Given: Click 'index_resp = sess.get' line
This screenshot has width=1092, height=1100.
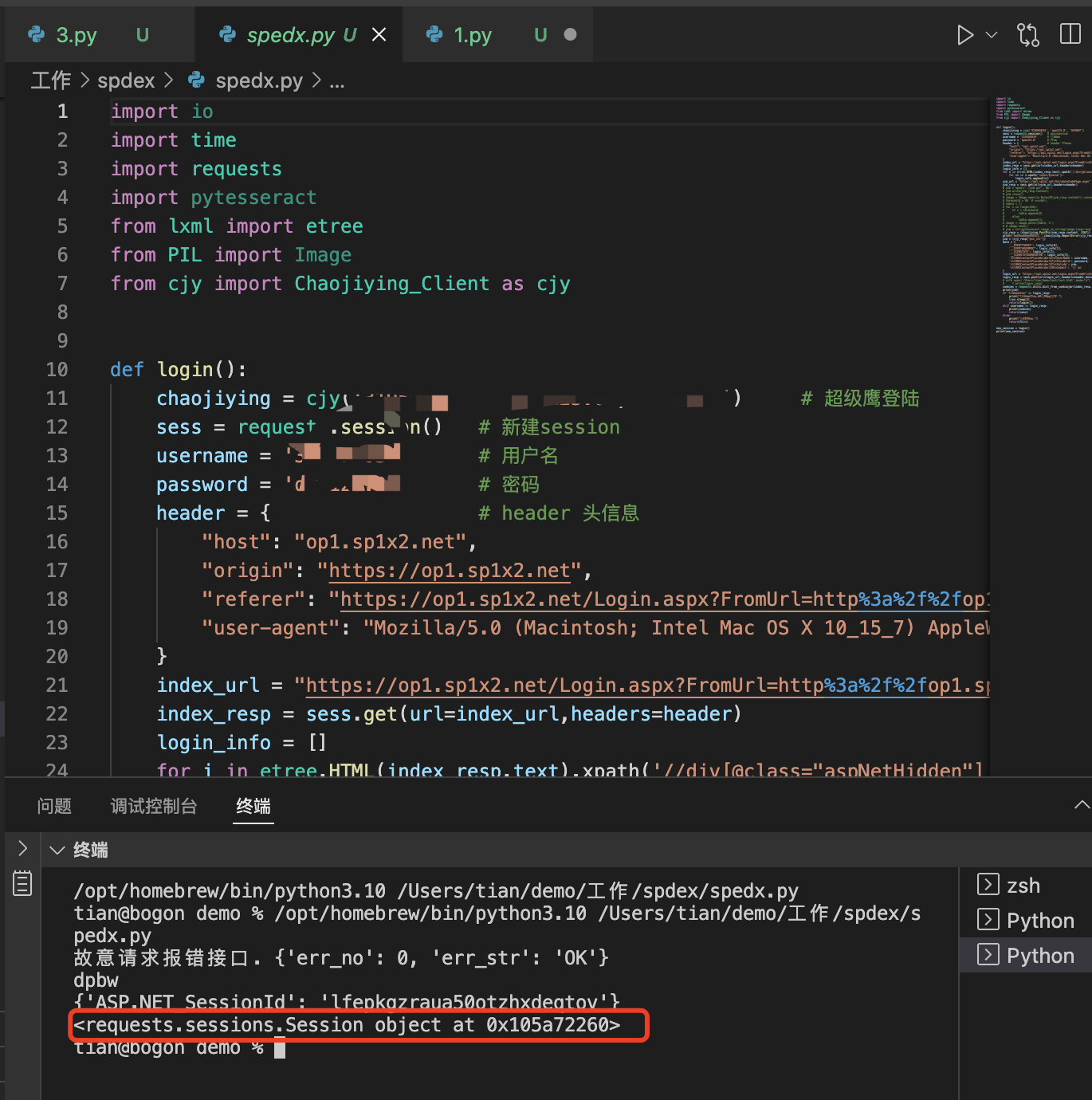Looking at the screenshot, I should (449, 714).
